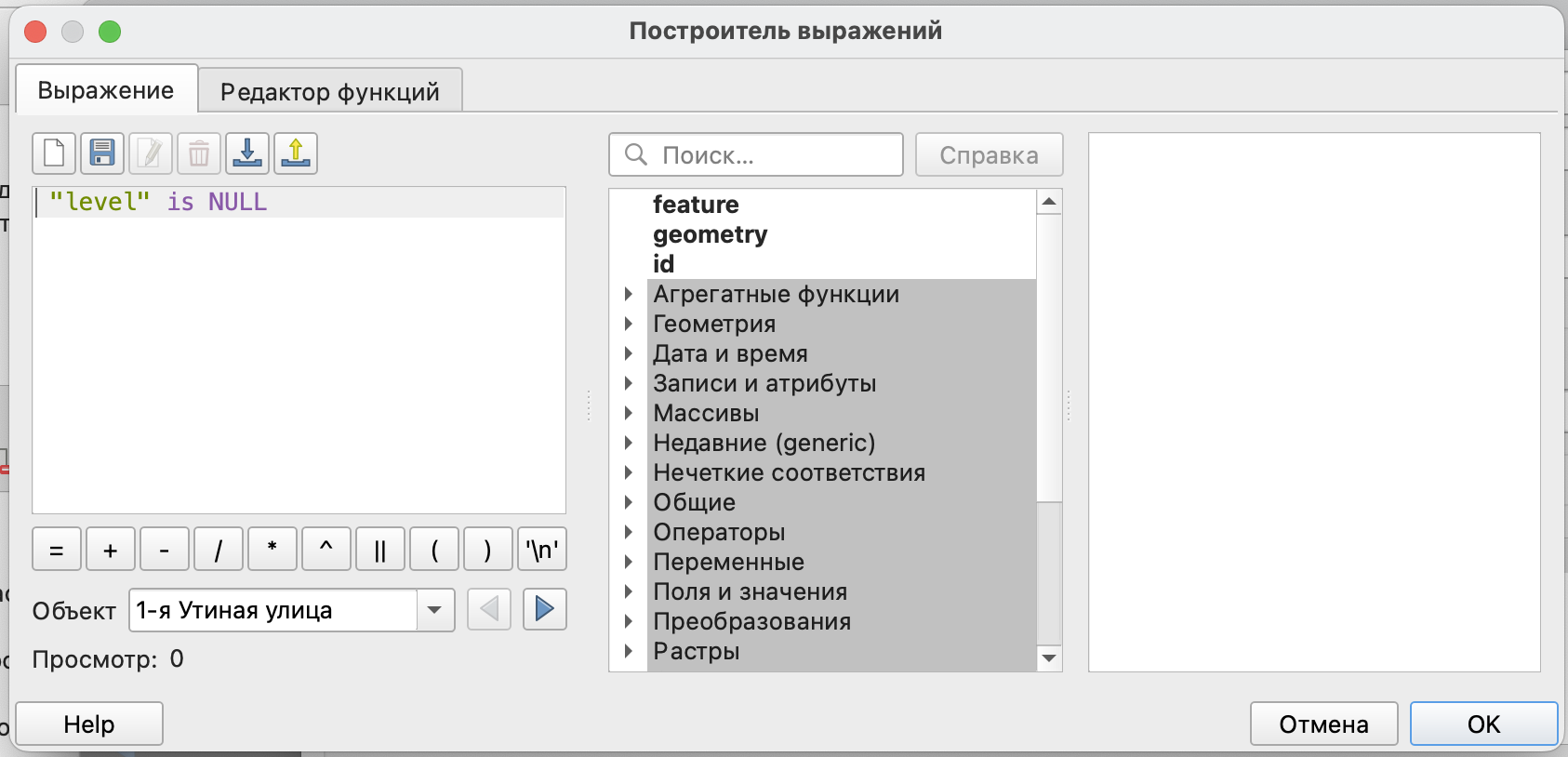Expand the Агрегатные функции group
1568x757 pixels.
pyautogui.click(x=629, y=295)
